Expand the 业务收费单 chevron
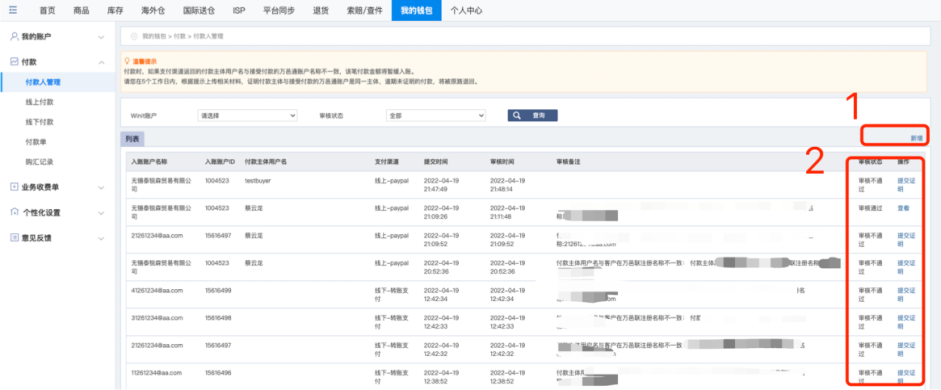The height and width of the screenshot is (390, 941). coord(101,187)
